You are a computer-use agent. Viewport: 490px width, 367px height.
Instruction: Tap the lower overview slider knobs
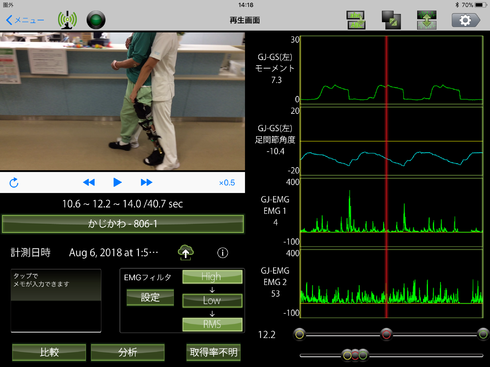[x=355, y=355]
